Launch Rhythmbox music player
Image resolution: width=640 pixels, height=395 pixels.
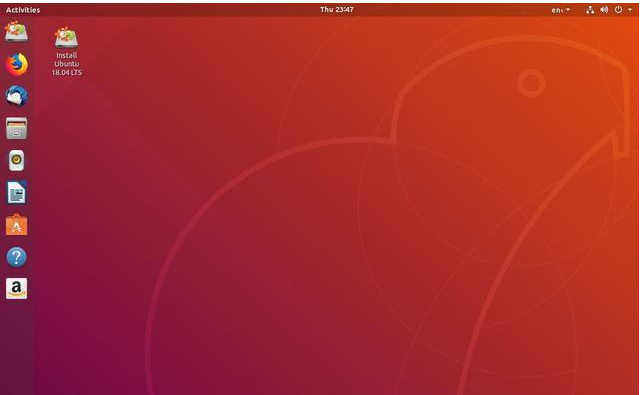point(17,160)
